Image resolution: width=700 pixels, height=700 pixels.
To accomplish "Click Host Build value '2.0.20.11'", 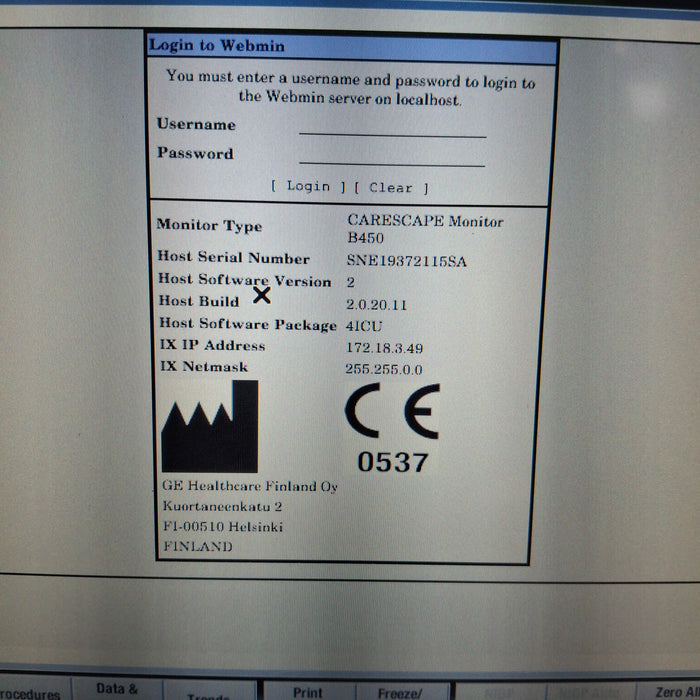I will coord(376,305).
